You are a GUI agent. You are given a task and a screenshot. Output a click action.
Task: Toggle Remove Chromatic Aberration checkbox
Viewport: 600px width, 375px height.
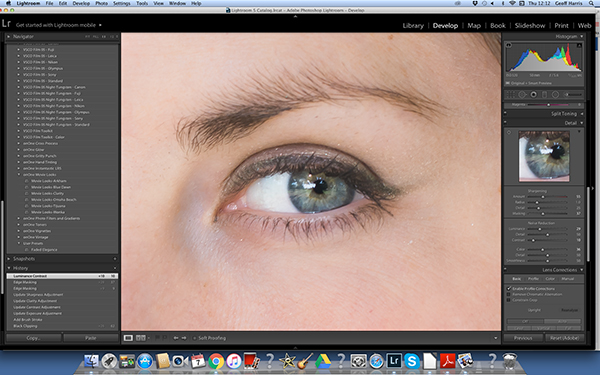pos(509,294)
